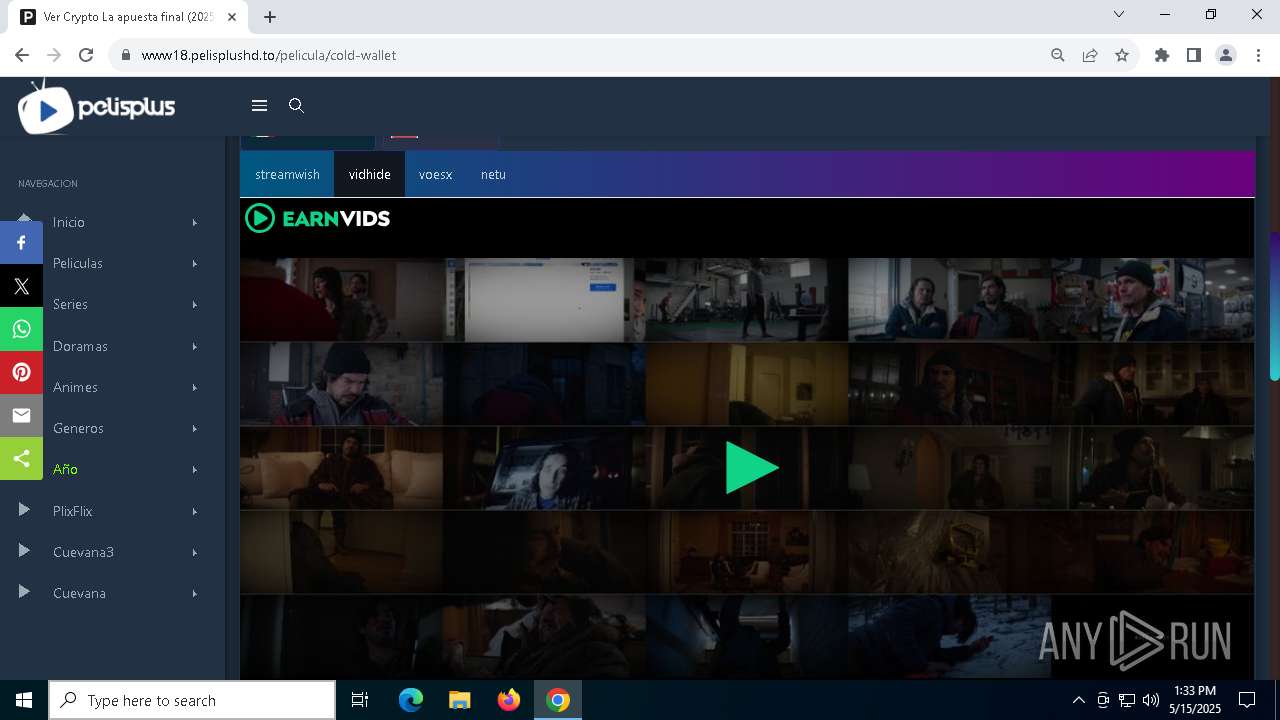Open Generos in navigation
This screenshot has width=1280, height=720.
pos(78,428)
